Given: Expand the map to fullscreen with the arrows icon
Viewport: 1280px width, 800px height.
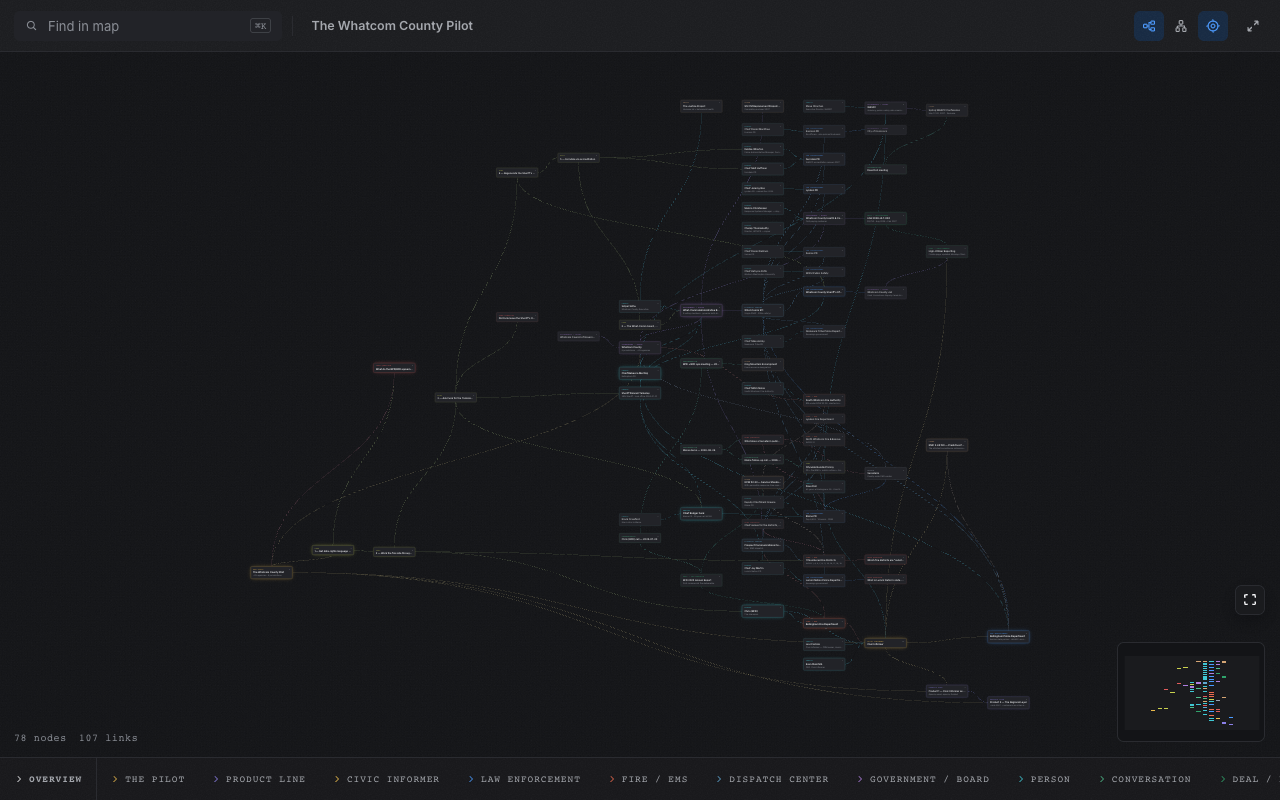Looking at the screenshot, I should pos(1253,26).
